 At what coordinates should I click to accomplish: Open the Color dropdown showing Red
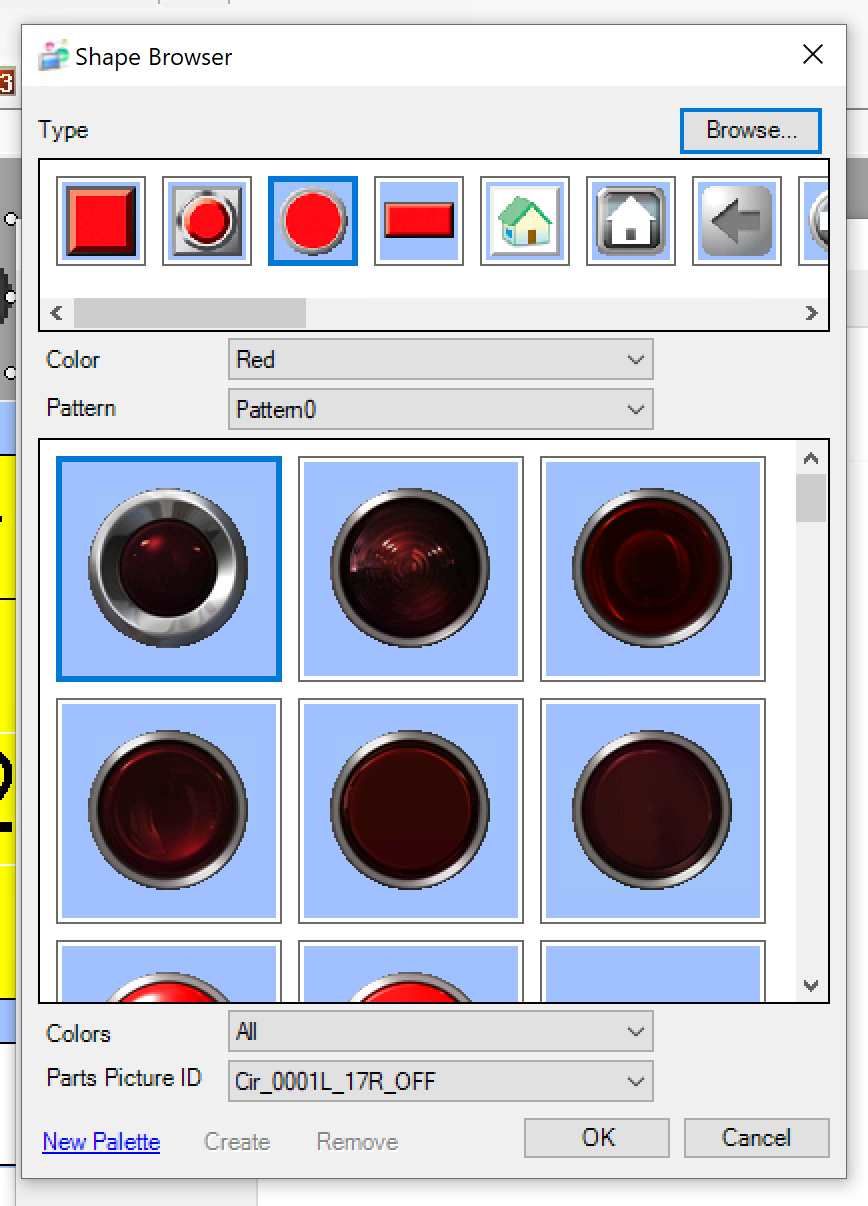[x=440, y=359]
